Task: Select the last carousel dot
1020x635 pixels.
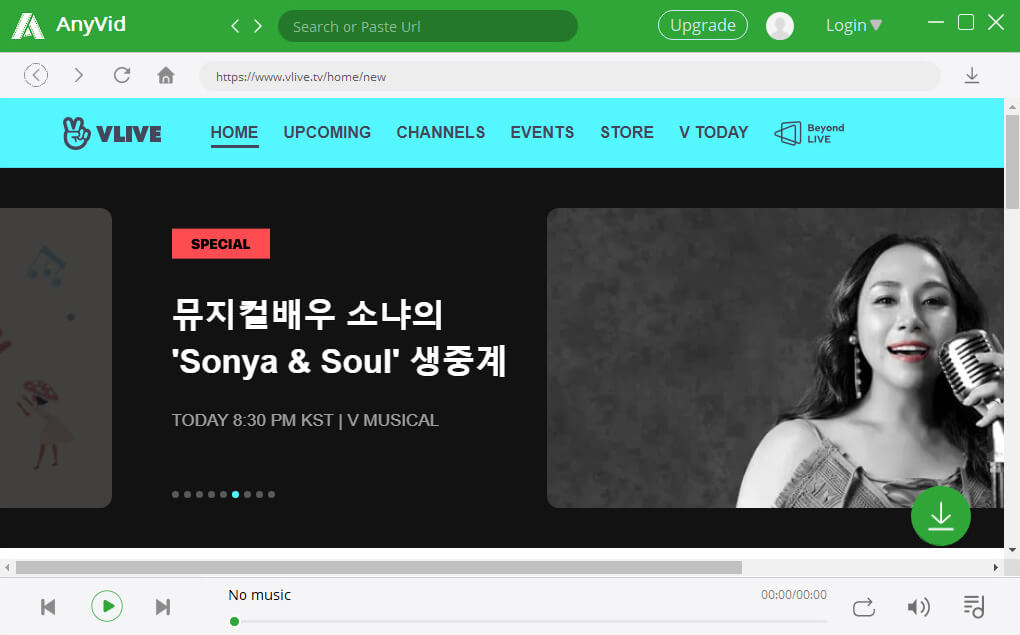Action: pos(271,494)
